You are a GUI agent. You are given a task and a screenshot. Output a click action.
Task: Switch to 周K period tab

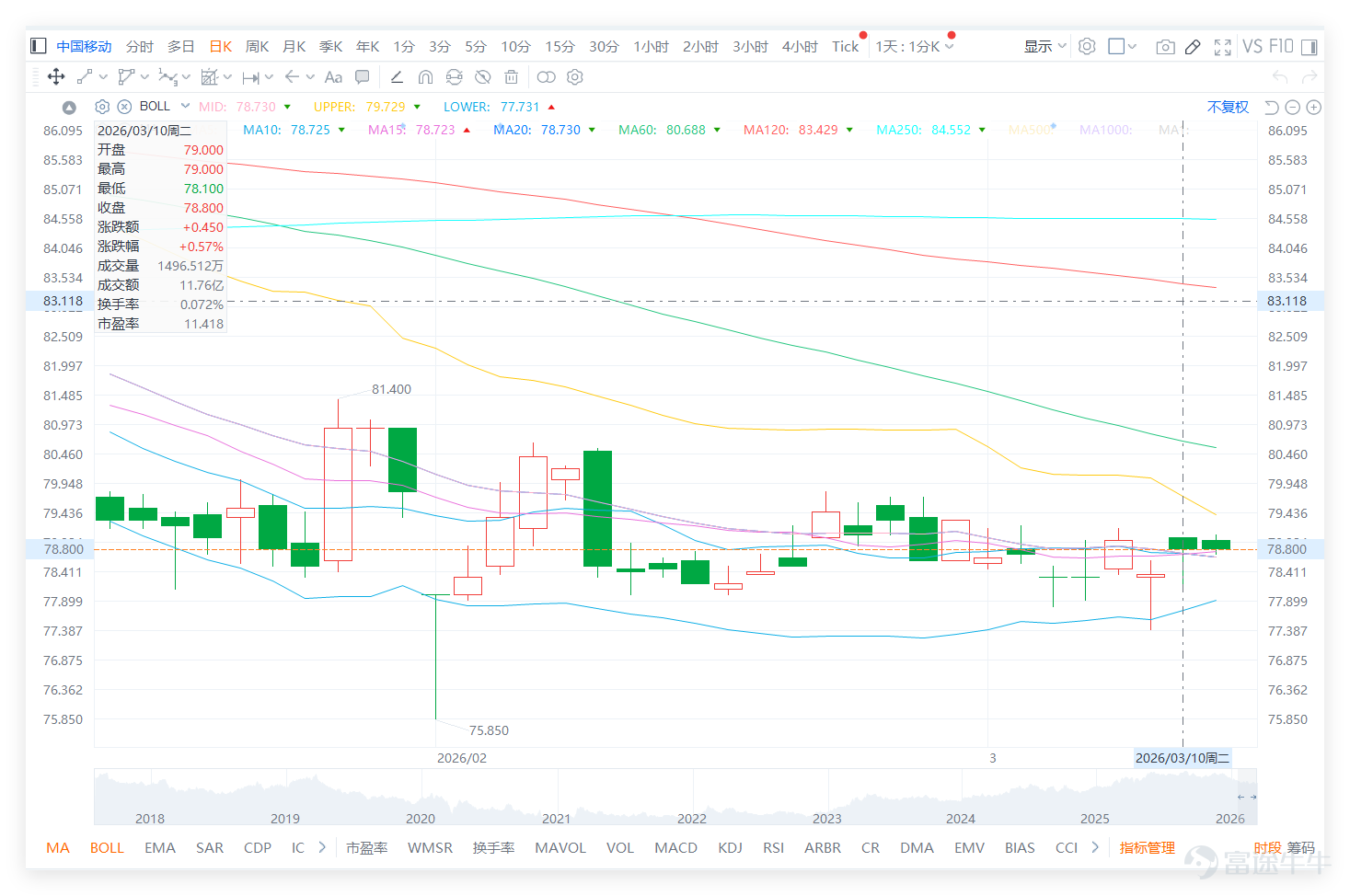(x=257, y=46)
